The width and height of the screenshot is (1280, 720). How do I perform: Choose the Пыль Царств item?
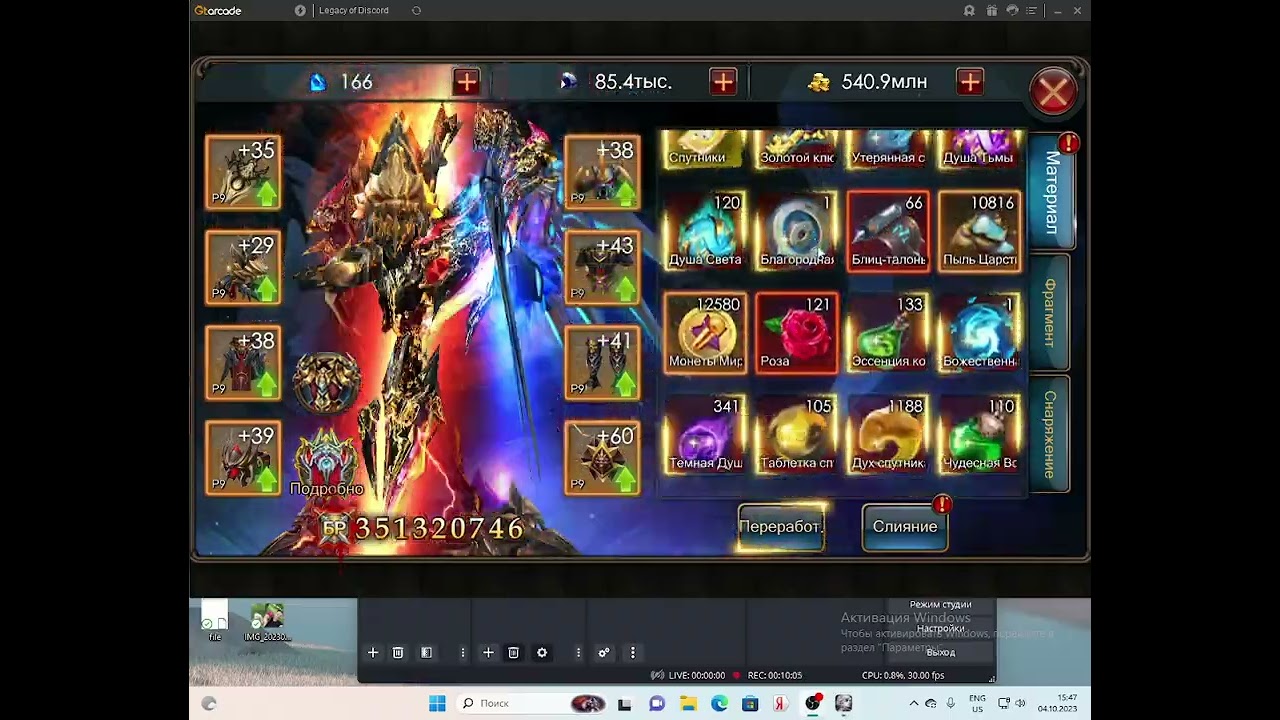point(980,231)
